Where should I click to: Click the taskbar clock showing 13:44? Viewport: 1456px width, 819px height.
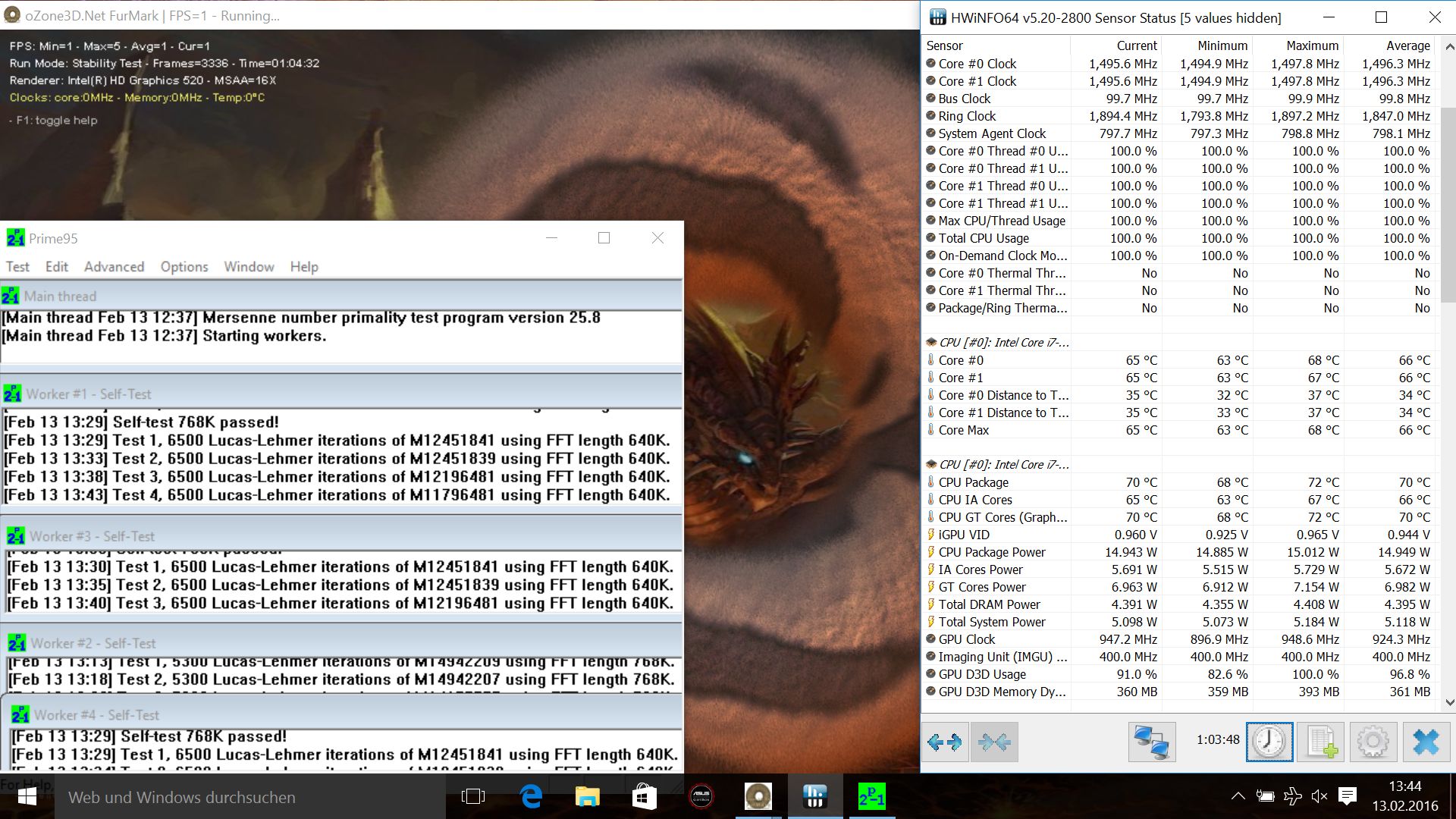(1404, 796)
